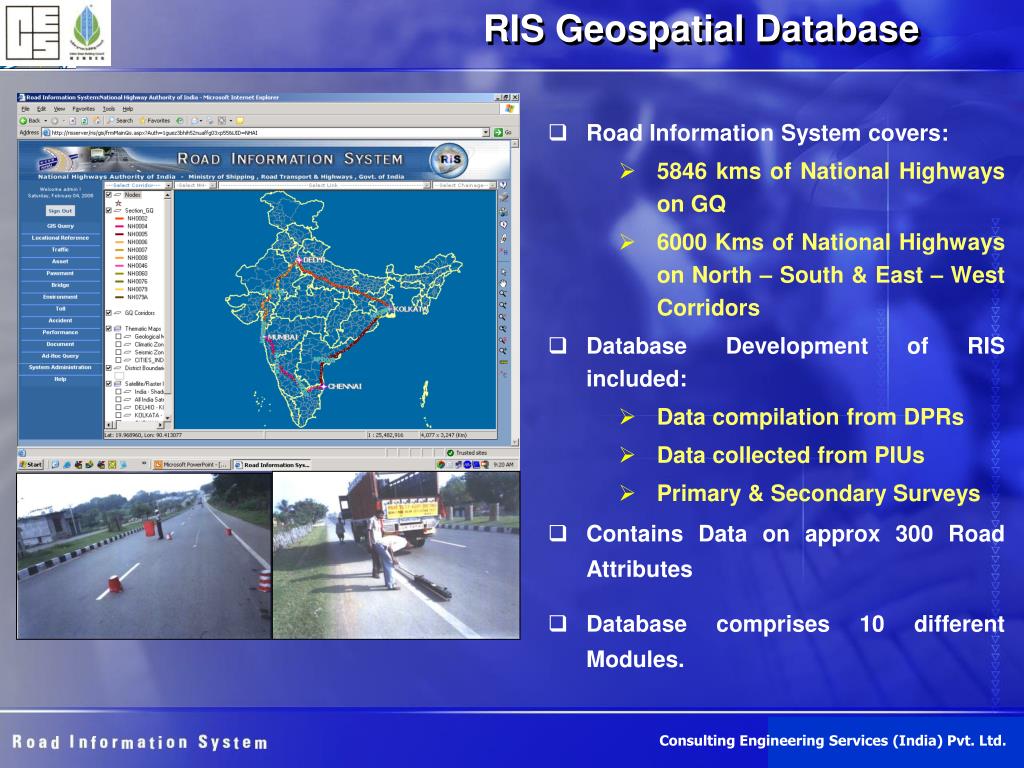Select the pan hand tool on map toolbar
The width and height of the screenshot is (1024, 768).
pos(503,283)
